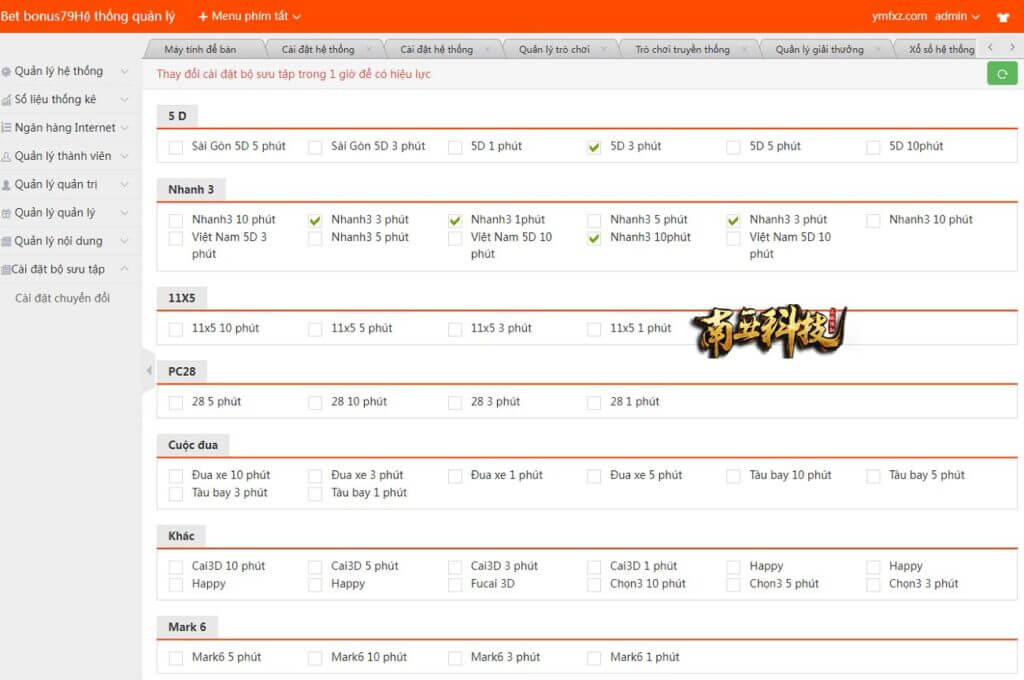Check the Tàu bay 5 phút checkbox
This screenshot has height=680, width=1024.
(873, 476)
